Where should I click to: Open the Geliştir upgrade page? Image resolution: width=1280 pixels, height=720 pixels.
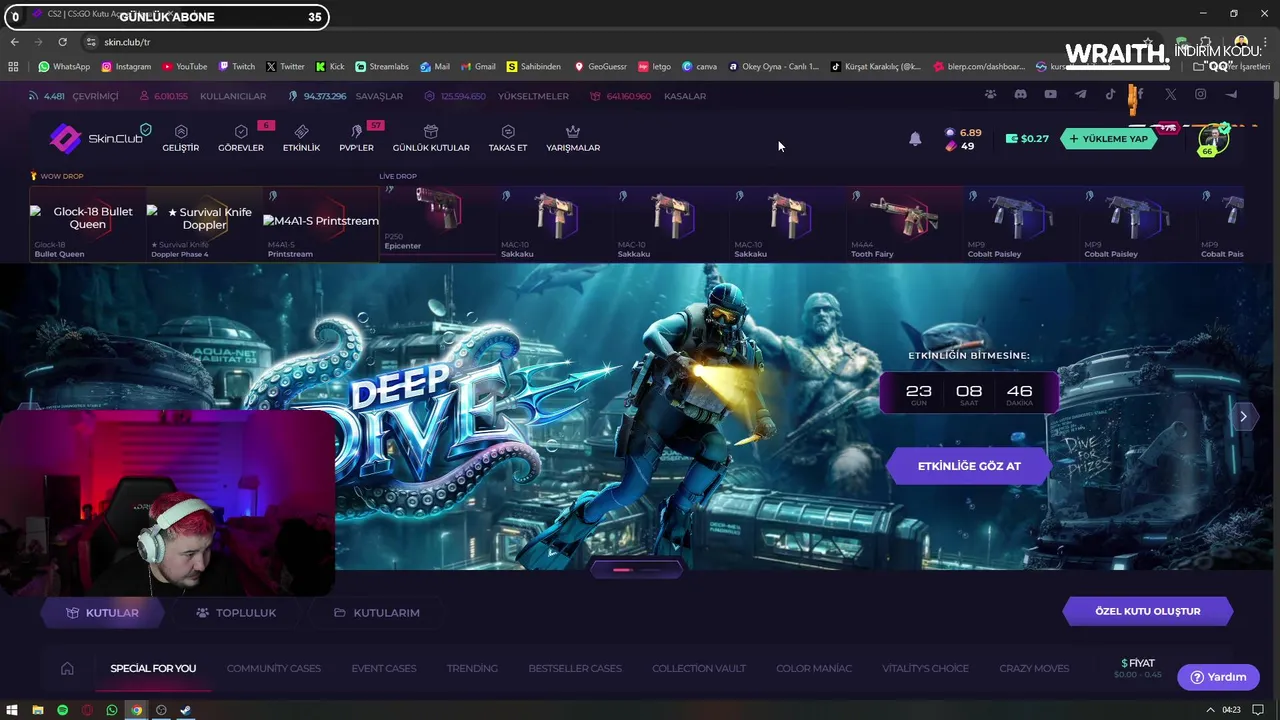point(181,138)
